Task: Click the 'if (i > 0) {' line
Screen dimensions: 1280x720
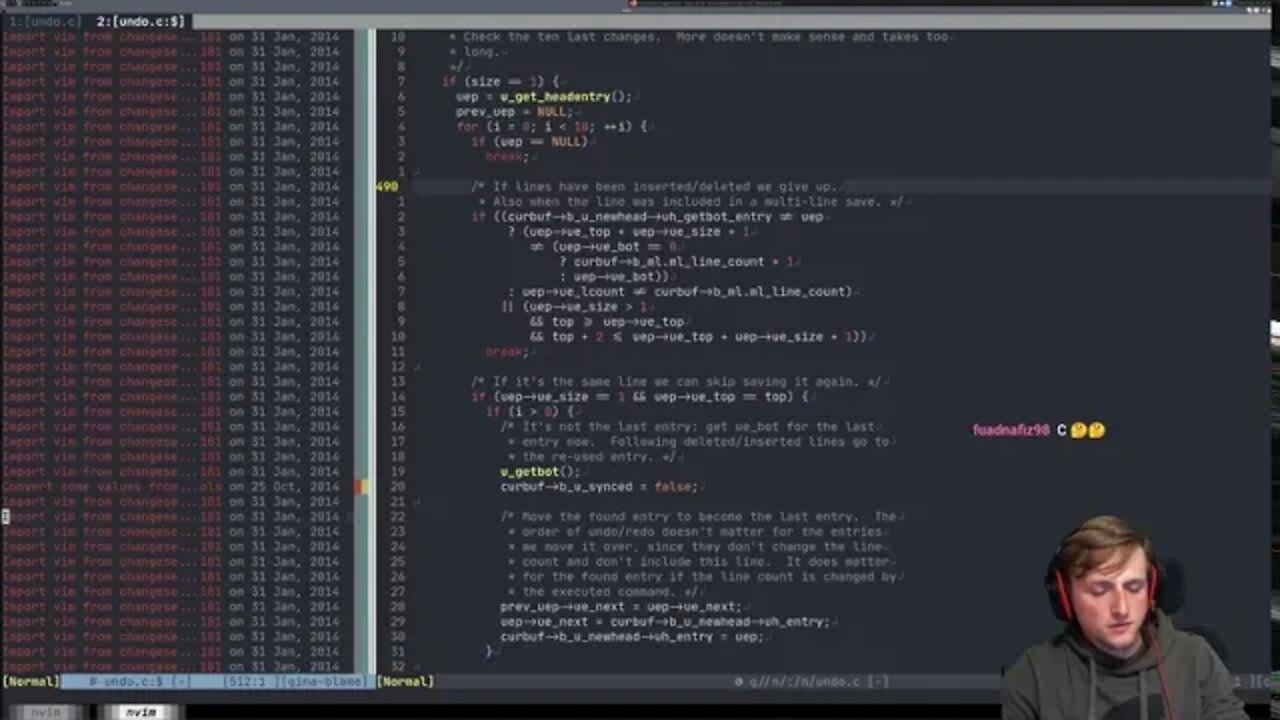Action: [x=529, y=411]
